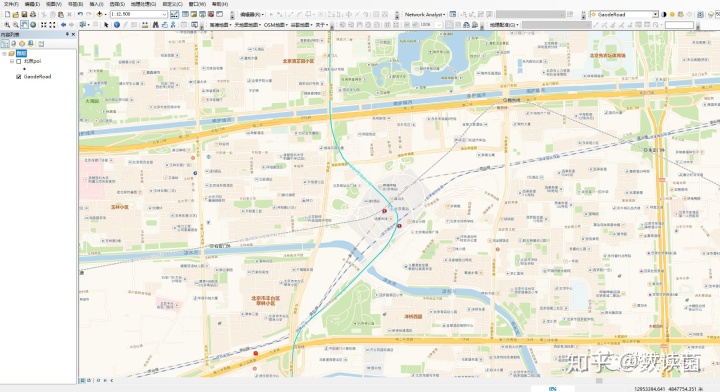Open Network Analyst window icon
The image size is (720, 392).
pos(453,14)
